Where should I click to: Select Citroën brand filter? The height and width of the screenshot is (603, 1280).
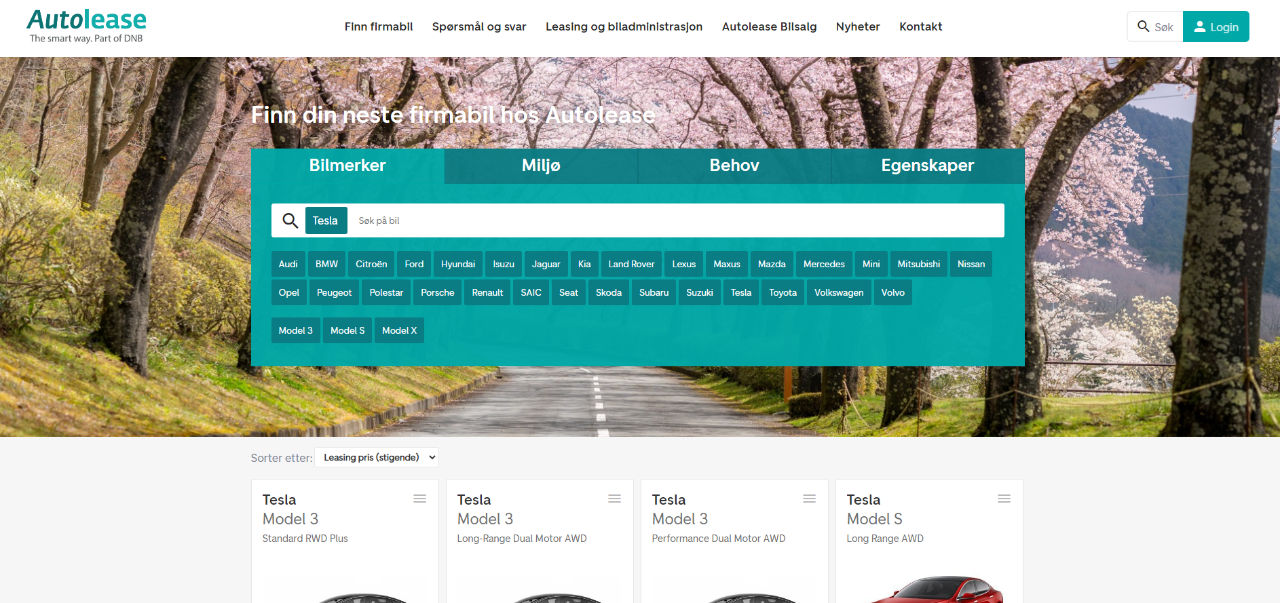click(371, 264)
